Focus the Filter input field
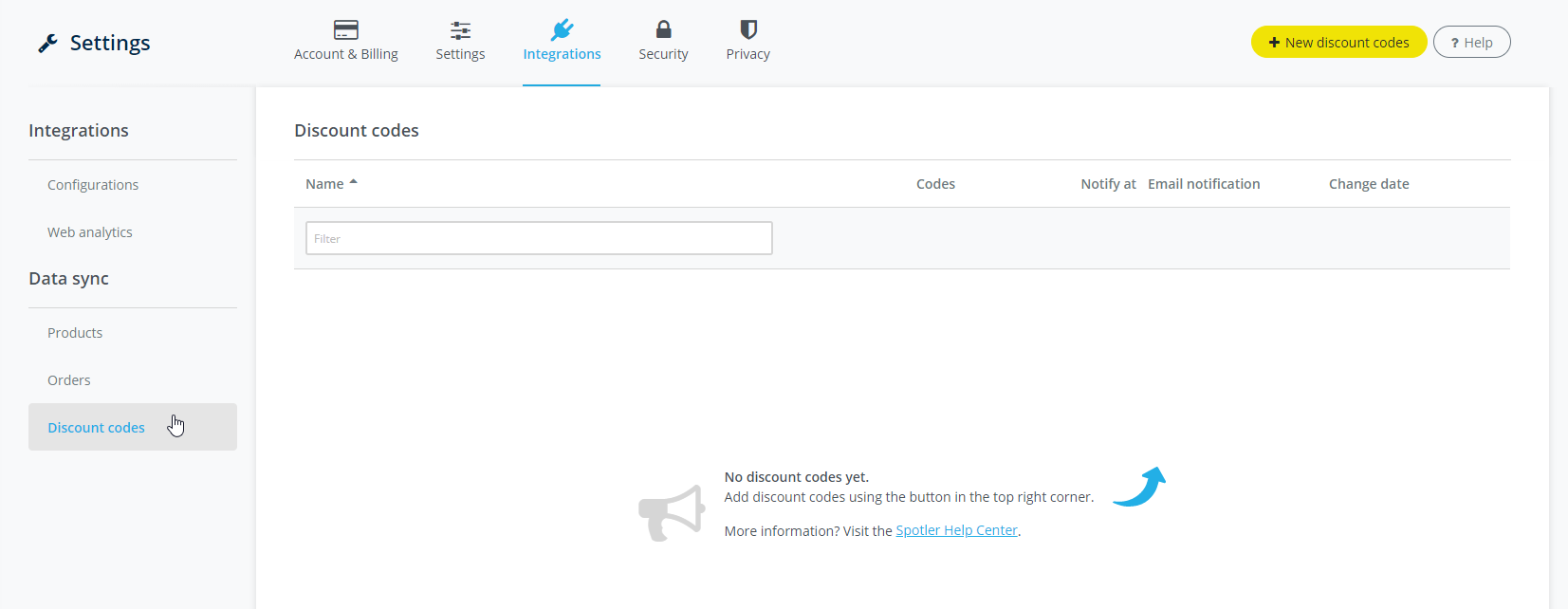1568x609 pixels. 539,238
